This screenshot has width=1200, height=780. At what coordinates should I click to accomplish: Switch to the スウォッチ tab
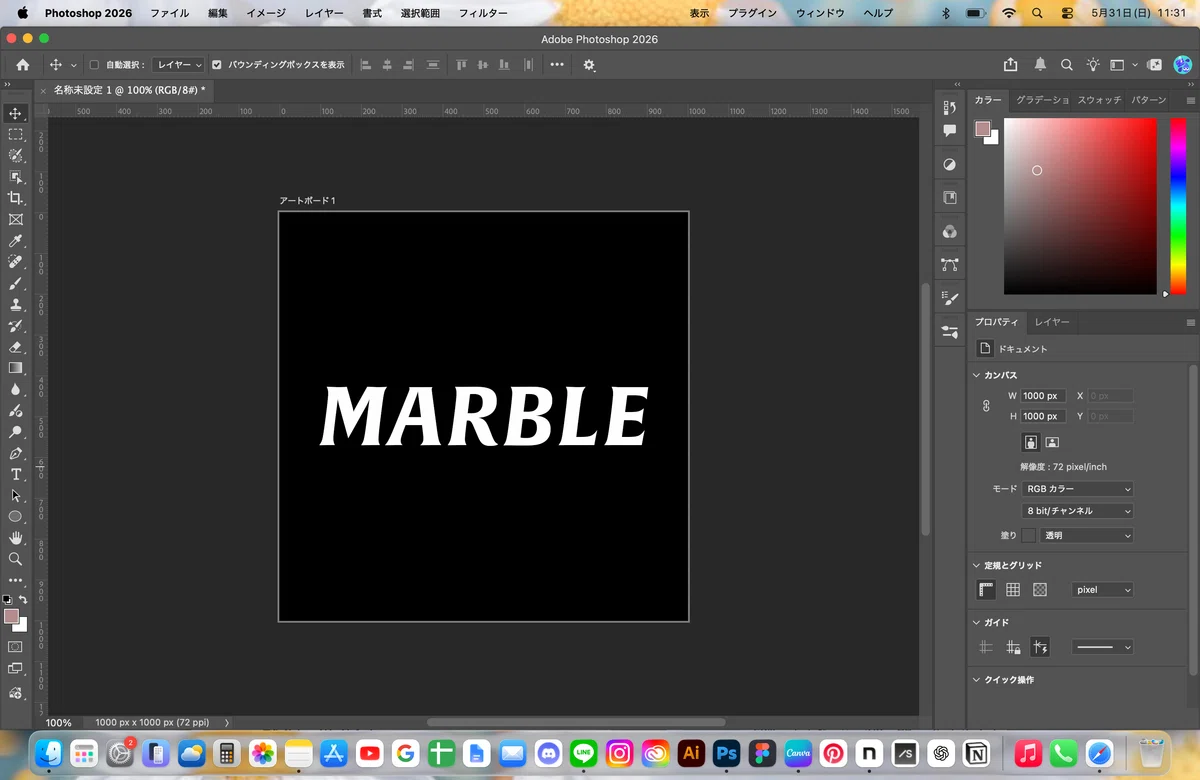tap(1099, 100)
